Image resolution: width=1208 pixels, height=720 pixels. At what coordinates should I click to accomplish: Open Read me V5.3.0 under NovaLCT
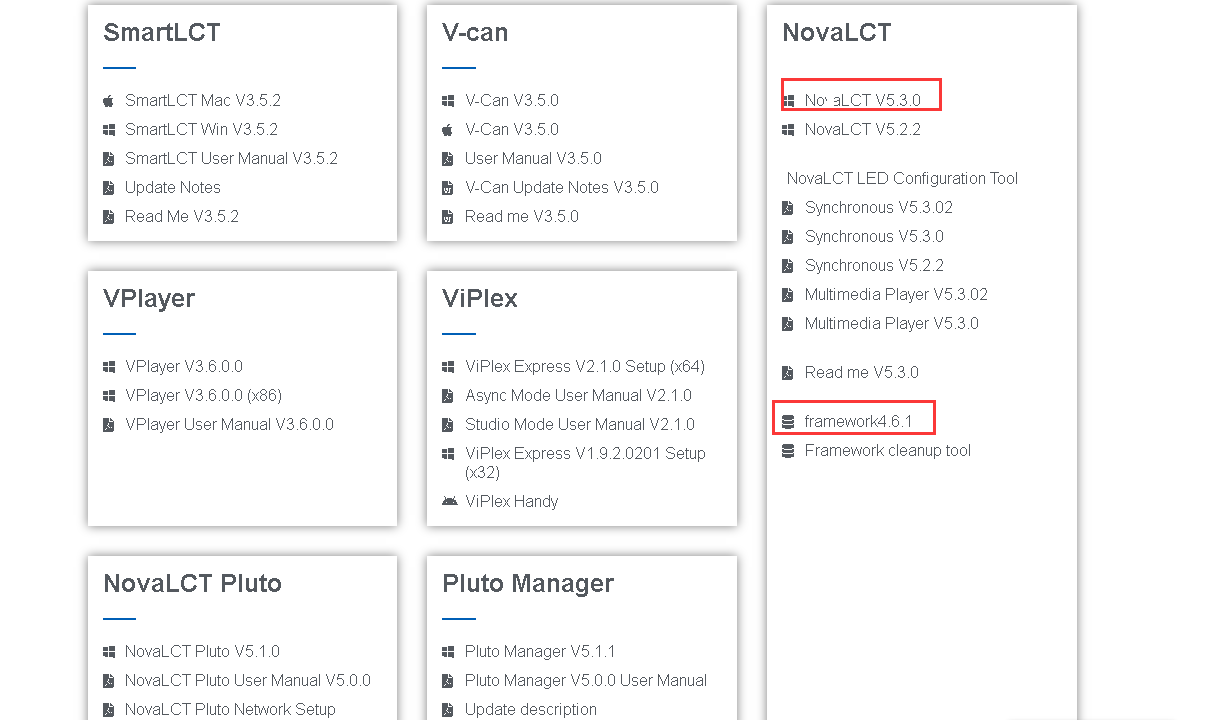862,373
